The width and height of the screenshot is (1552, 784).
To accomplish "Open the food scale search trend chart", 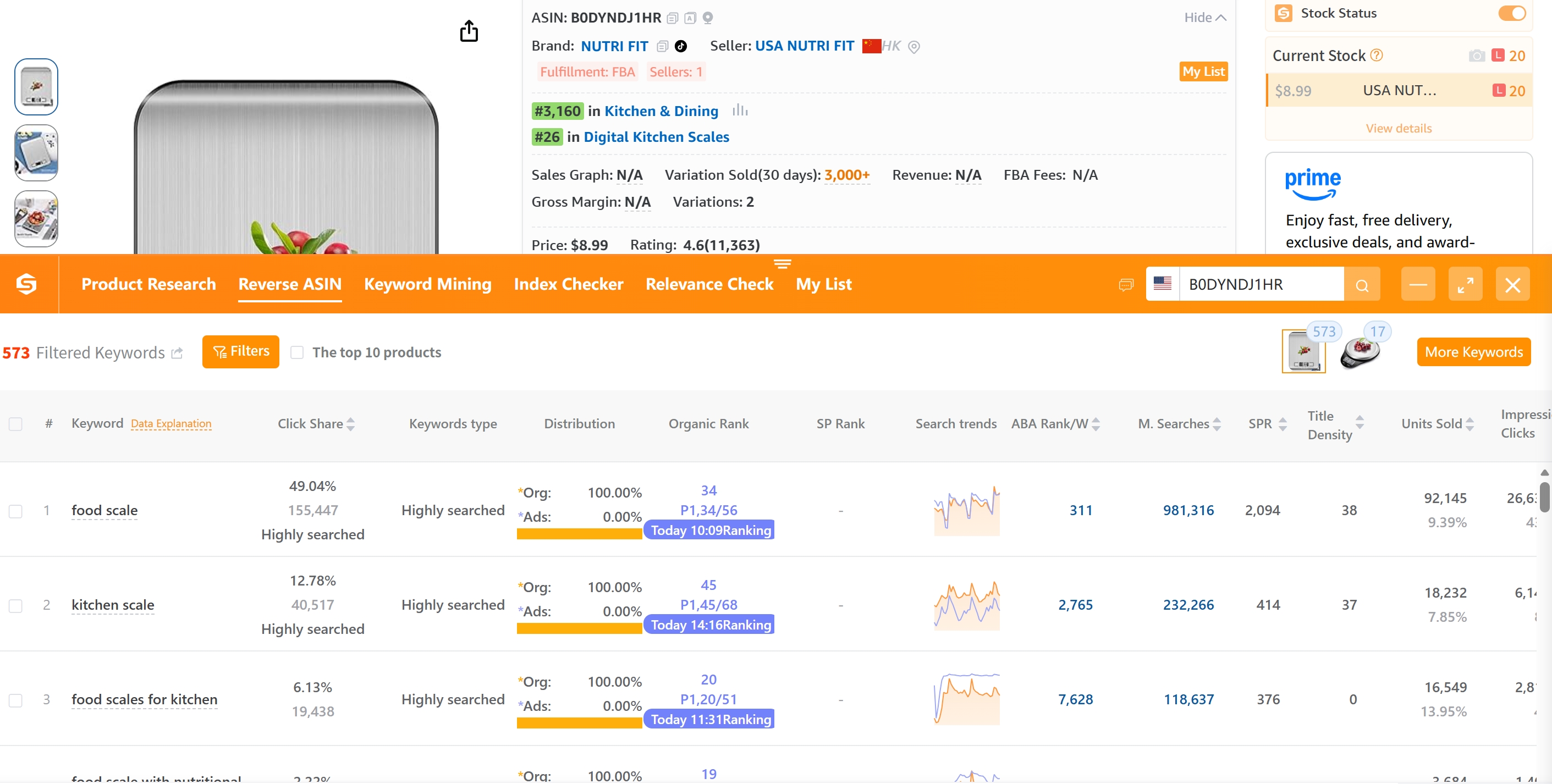I will (966, 511).
